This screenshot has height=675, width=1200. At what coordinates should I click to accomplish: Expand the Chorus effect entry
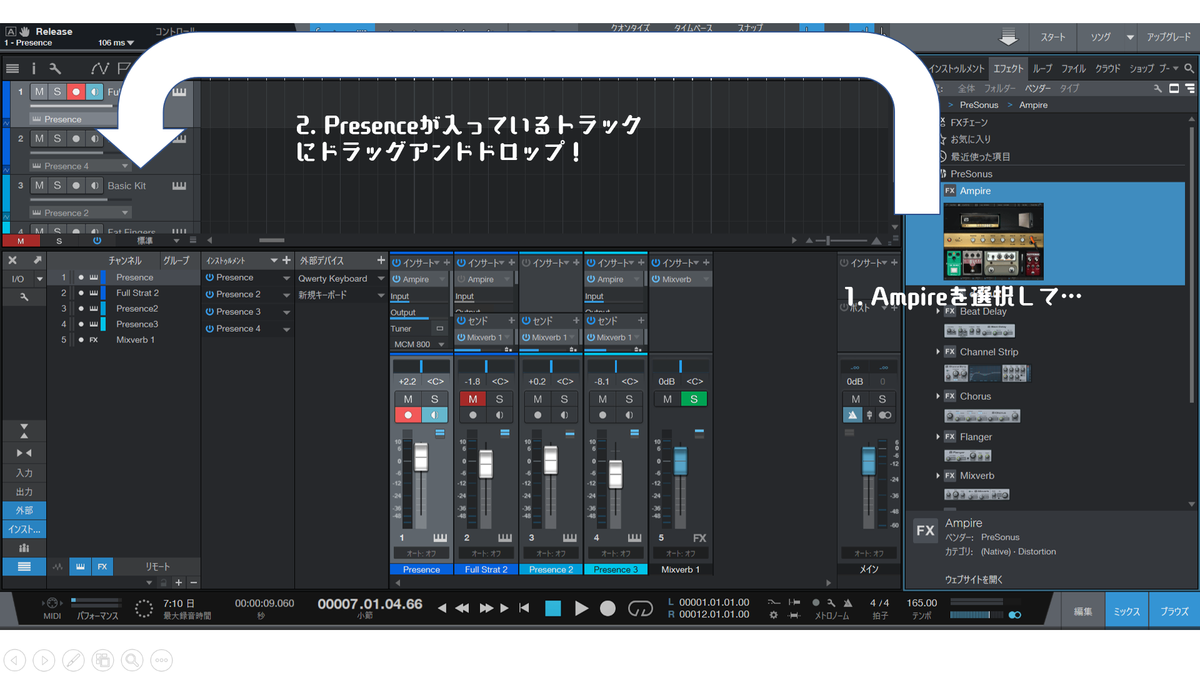pyautogui.click(x=939, y=396)
